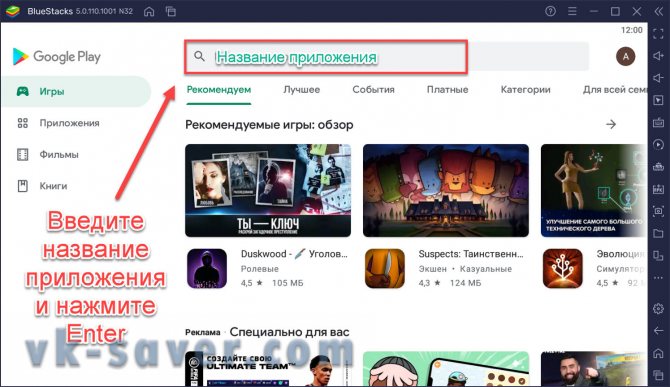This screenshot has width=670, height=387.
Task: Open BlueStacks settings gear icon
Action: 658,308
